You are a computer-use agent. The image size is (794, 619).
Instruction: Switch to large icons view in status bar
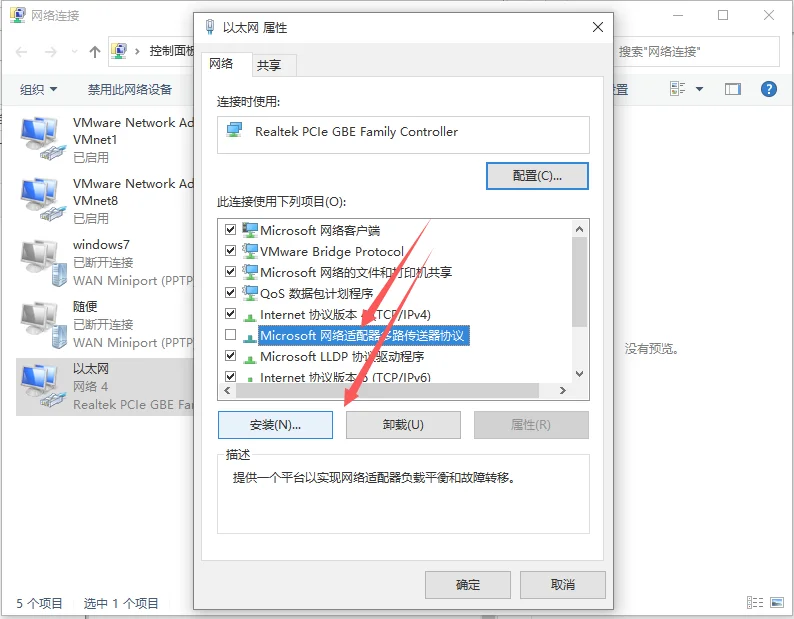point(776,602)
